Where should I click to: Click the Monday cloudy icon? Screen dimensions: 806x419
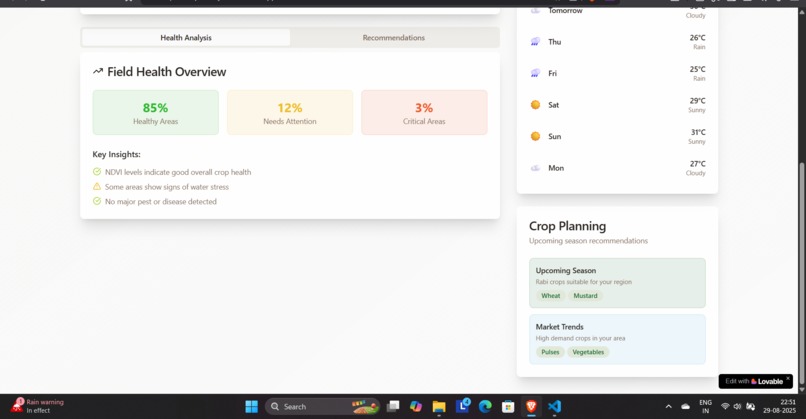pyautogui.click(x=535, y=168)
